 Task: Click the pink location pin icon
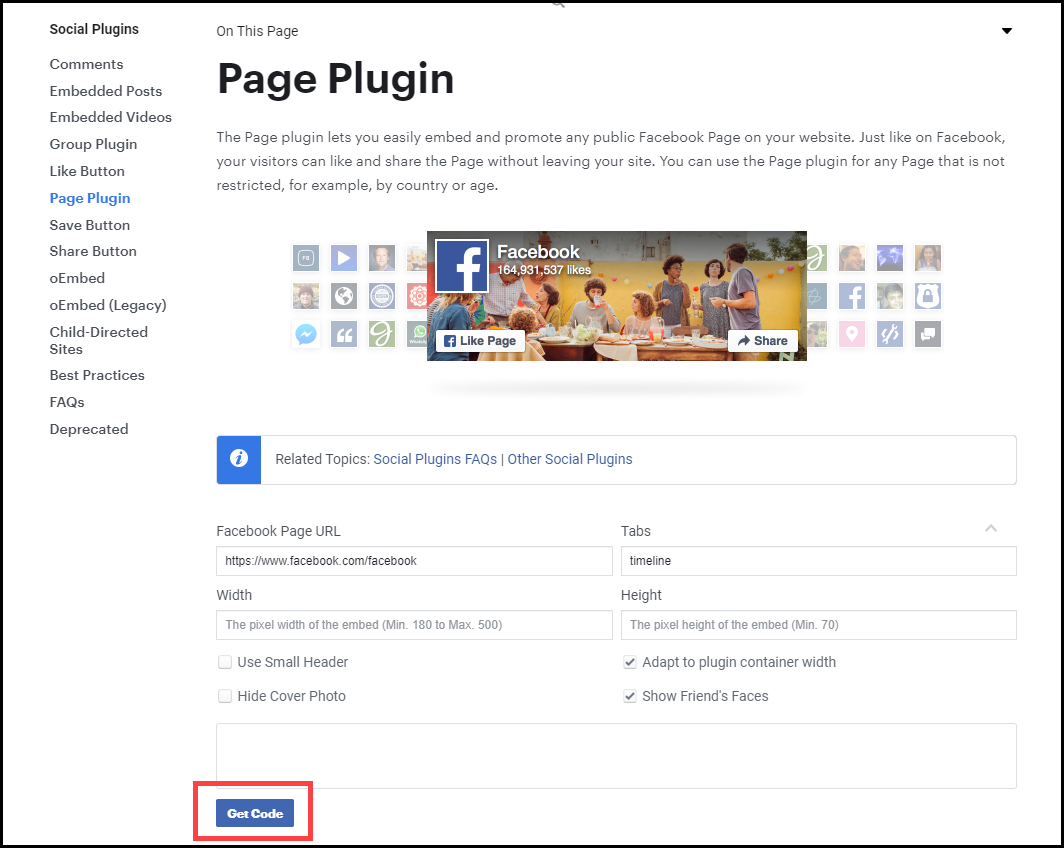852,334
